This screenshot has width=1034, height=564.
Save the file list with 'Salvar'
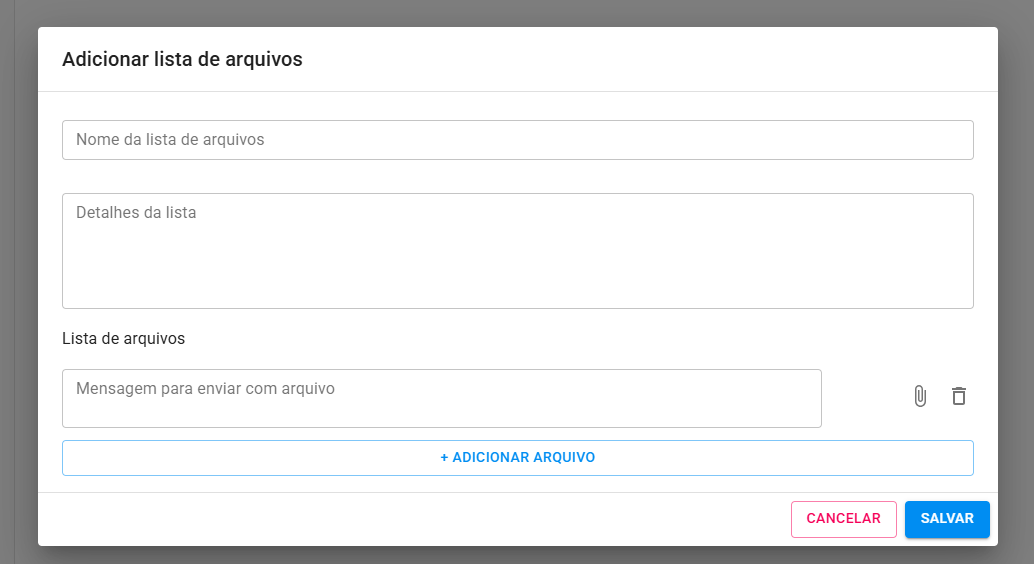[x=946, y=519]
